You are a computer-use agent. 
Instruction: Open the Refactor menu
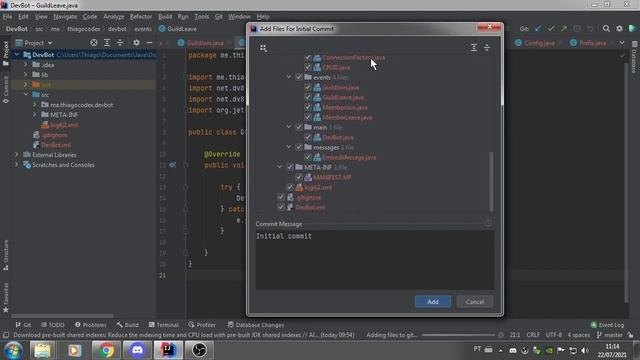tap(141, 17)
